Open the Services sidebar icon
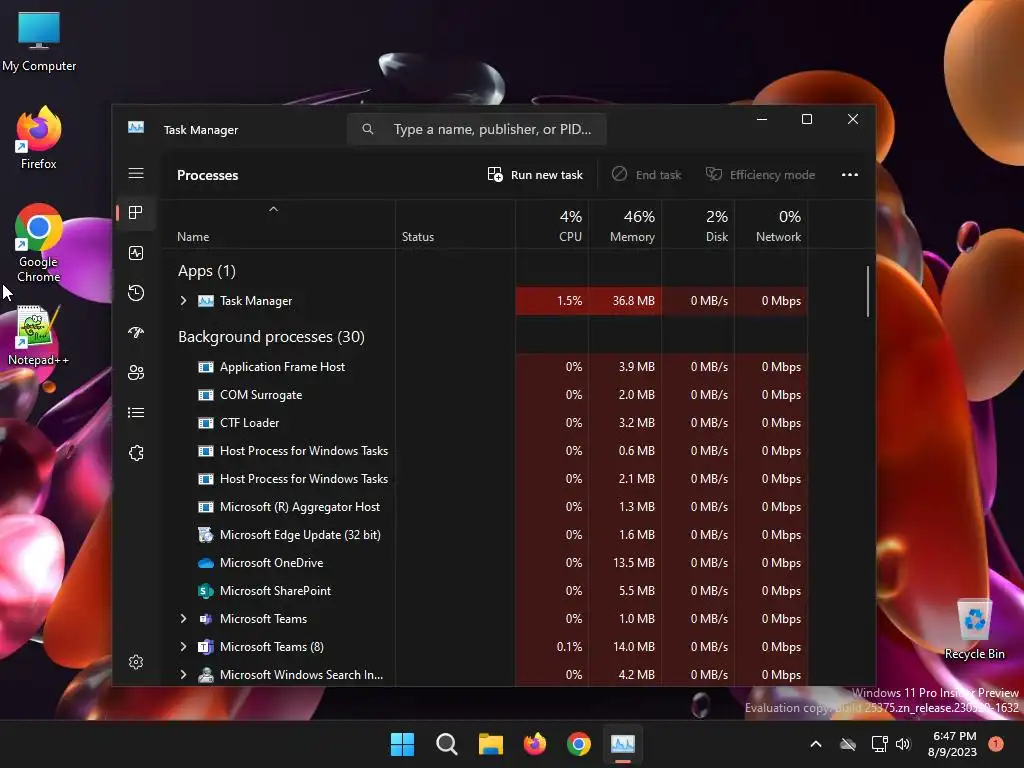This screenshot has width=1024, height=768. pos(136,453)
